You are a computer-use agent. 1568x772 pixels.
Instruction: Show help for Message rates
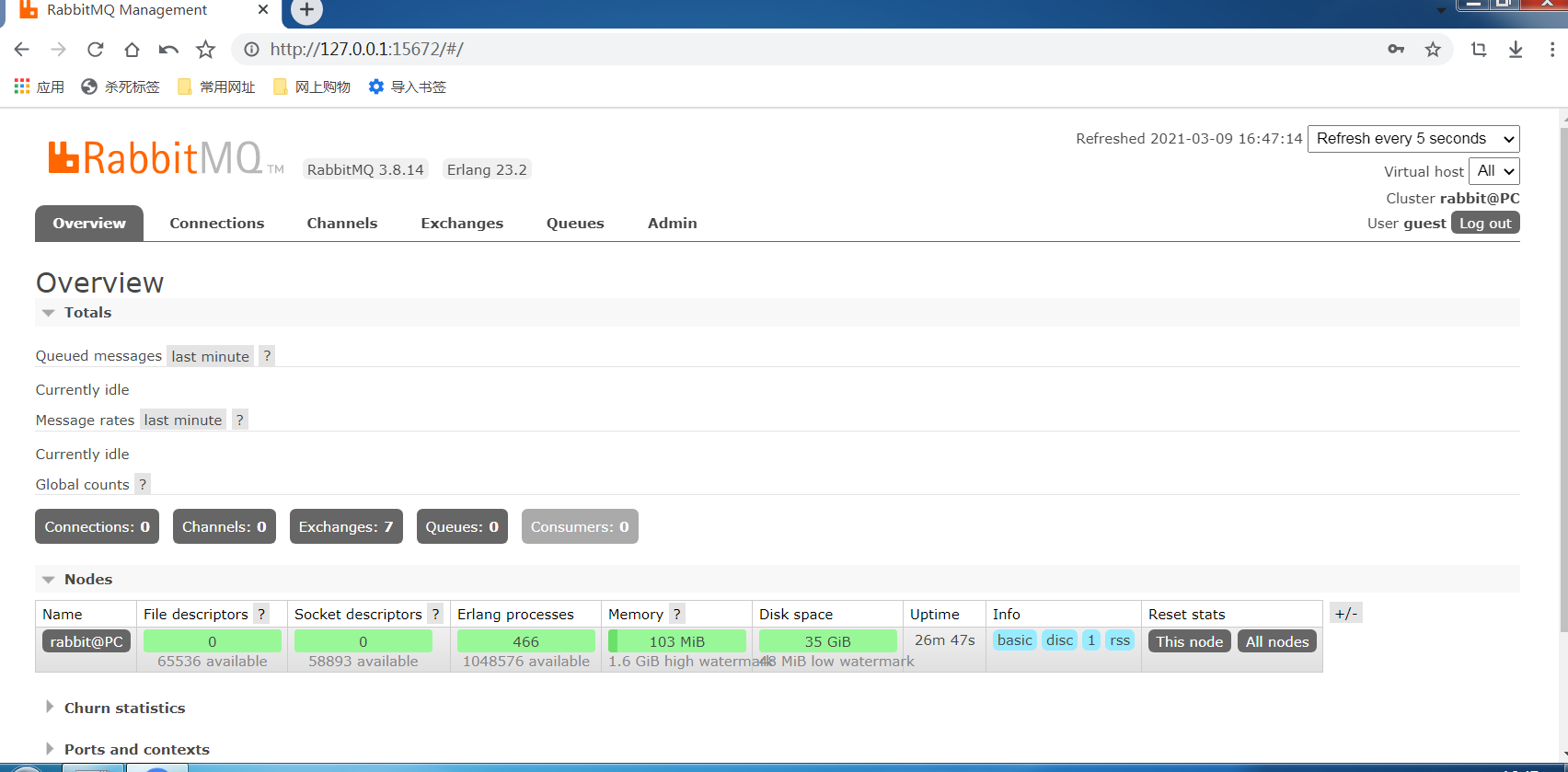[x=240, y=420]
